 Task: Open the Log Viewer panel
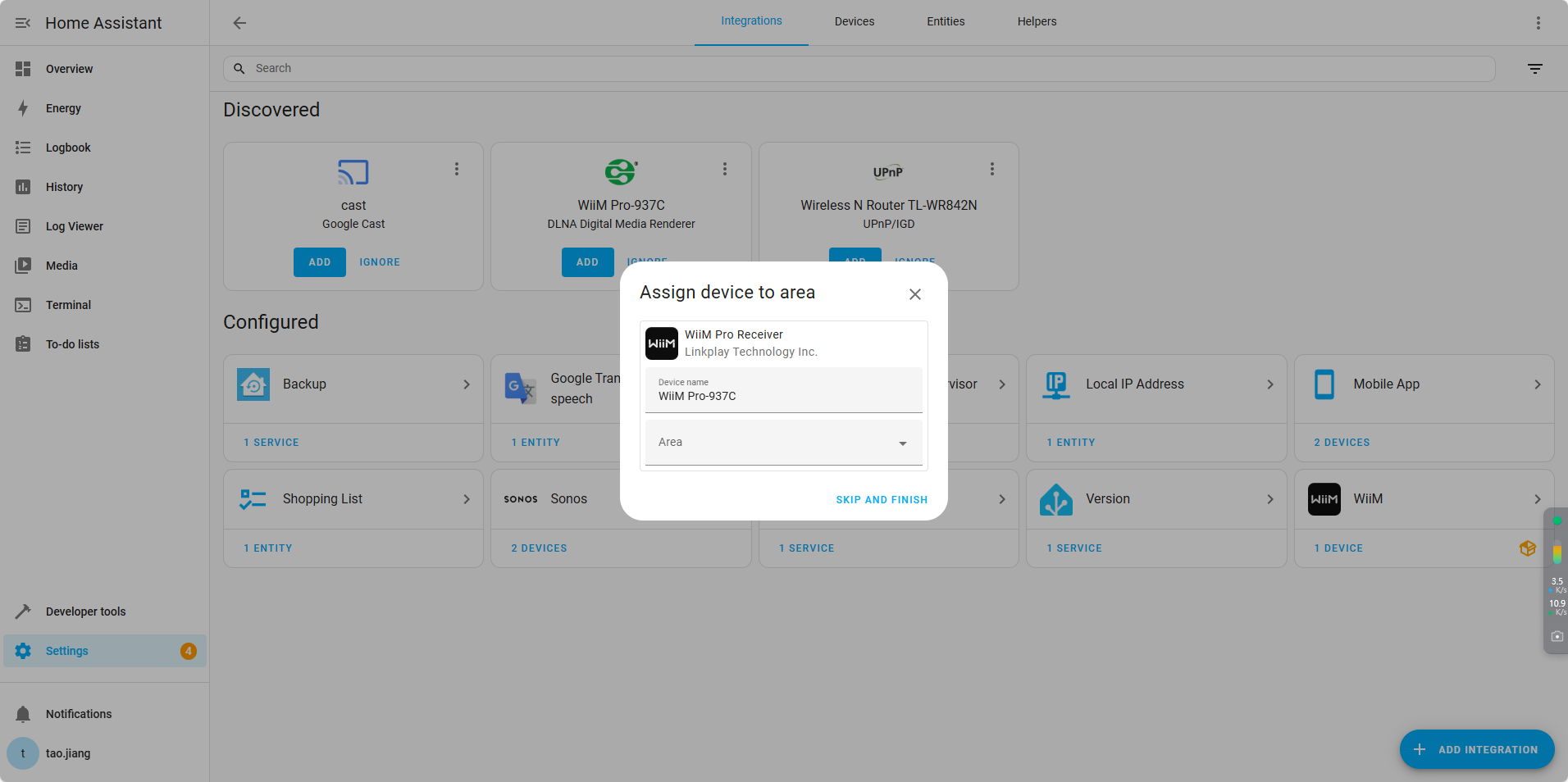(x=105, y=226)
